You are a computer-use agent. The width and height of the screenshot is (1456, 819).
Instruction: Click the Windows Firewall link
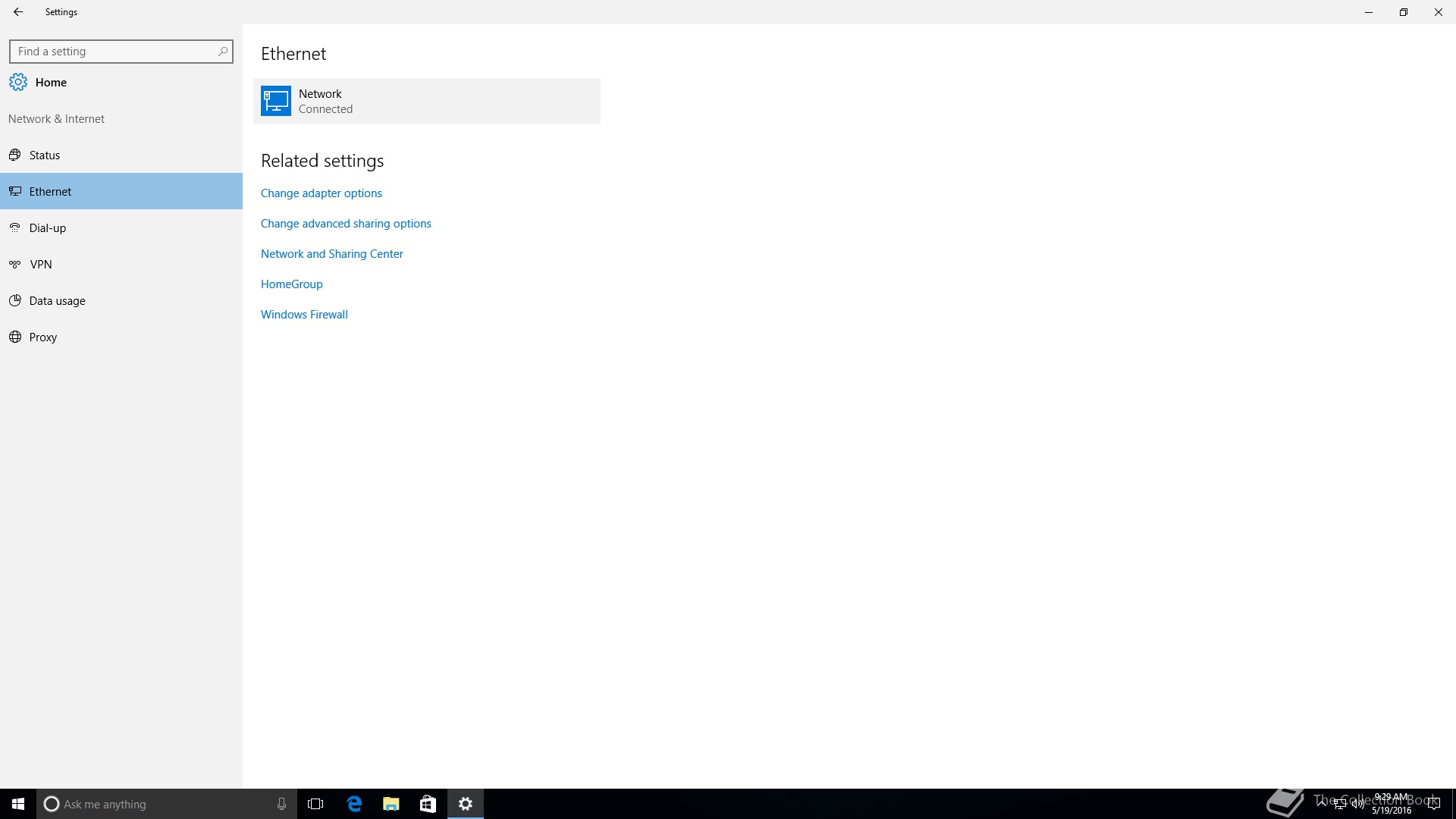click(x=304, y=315)
